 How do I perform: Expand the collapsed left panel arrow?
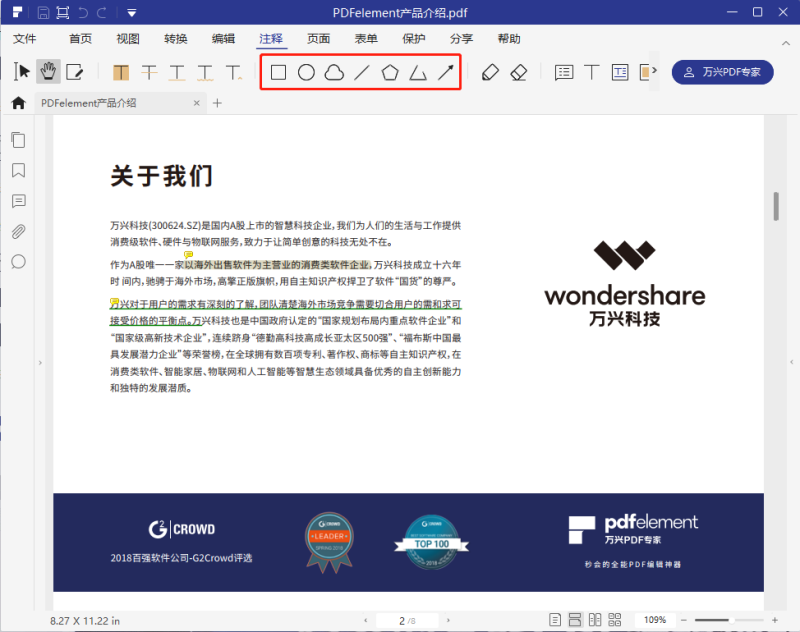pos(38,362)
